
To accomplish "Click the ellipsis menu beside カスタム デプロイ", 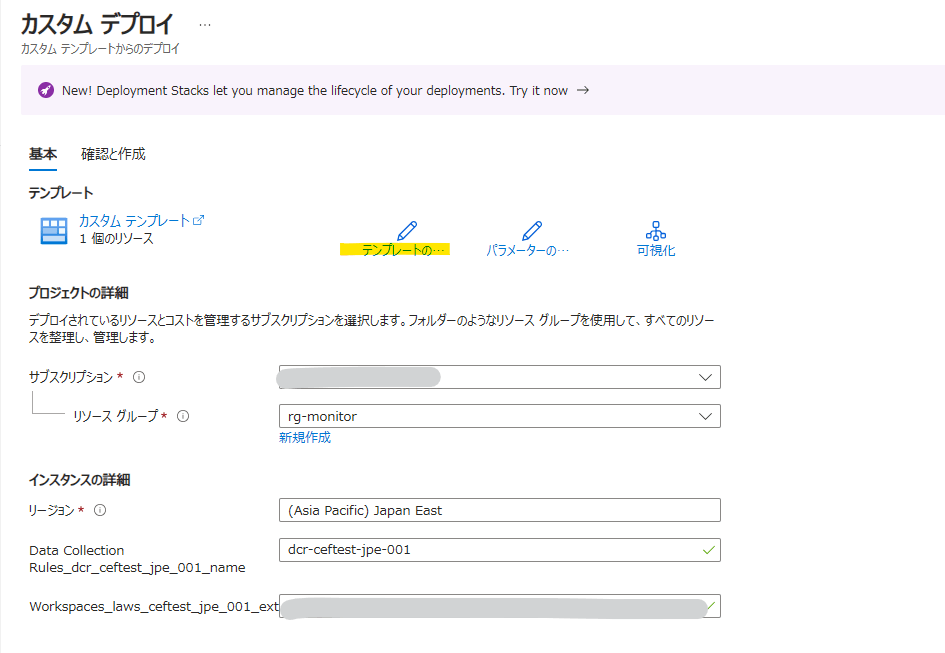I will (x=205, y=25).
